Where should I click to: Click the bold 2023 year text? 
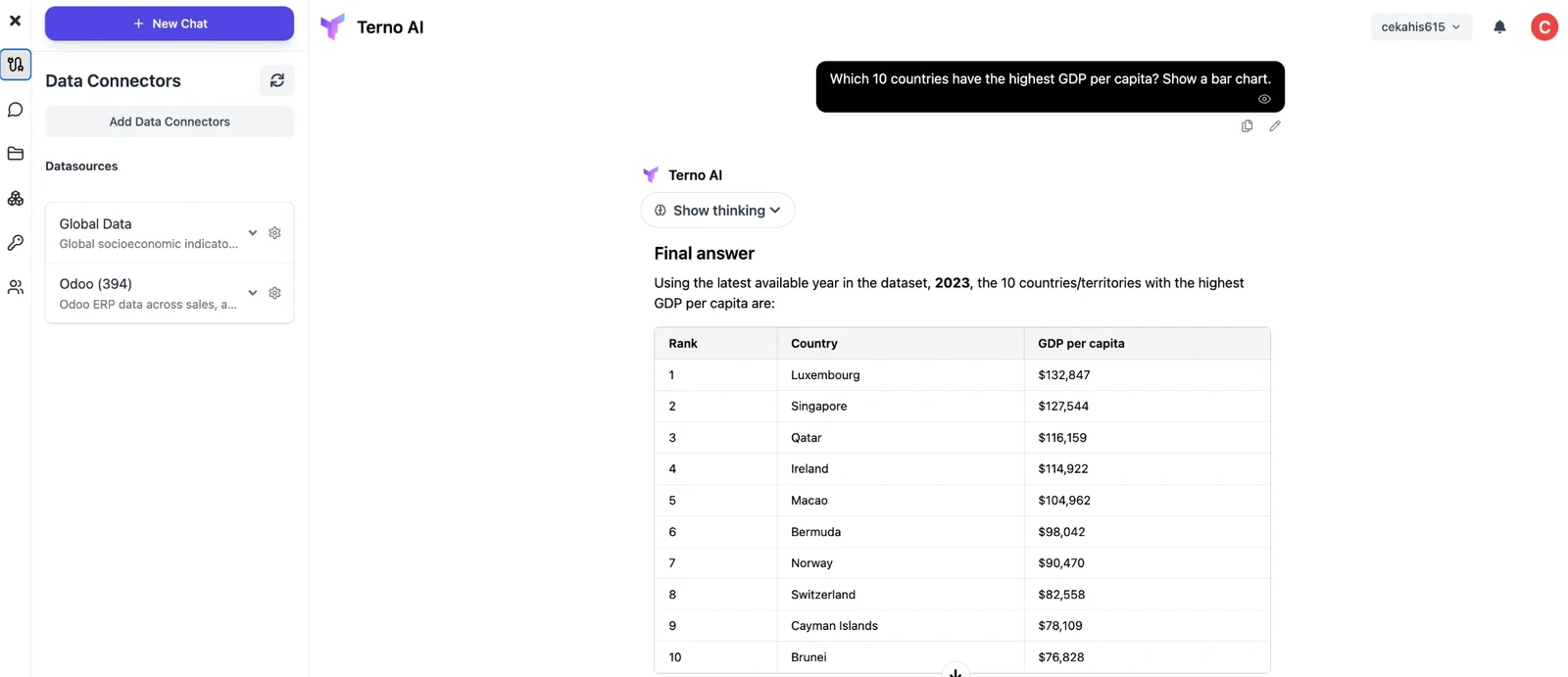click(952, 283)
